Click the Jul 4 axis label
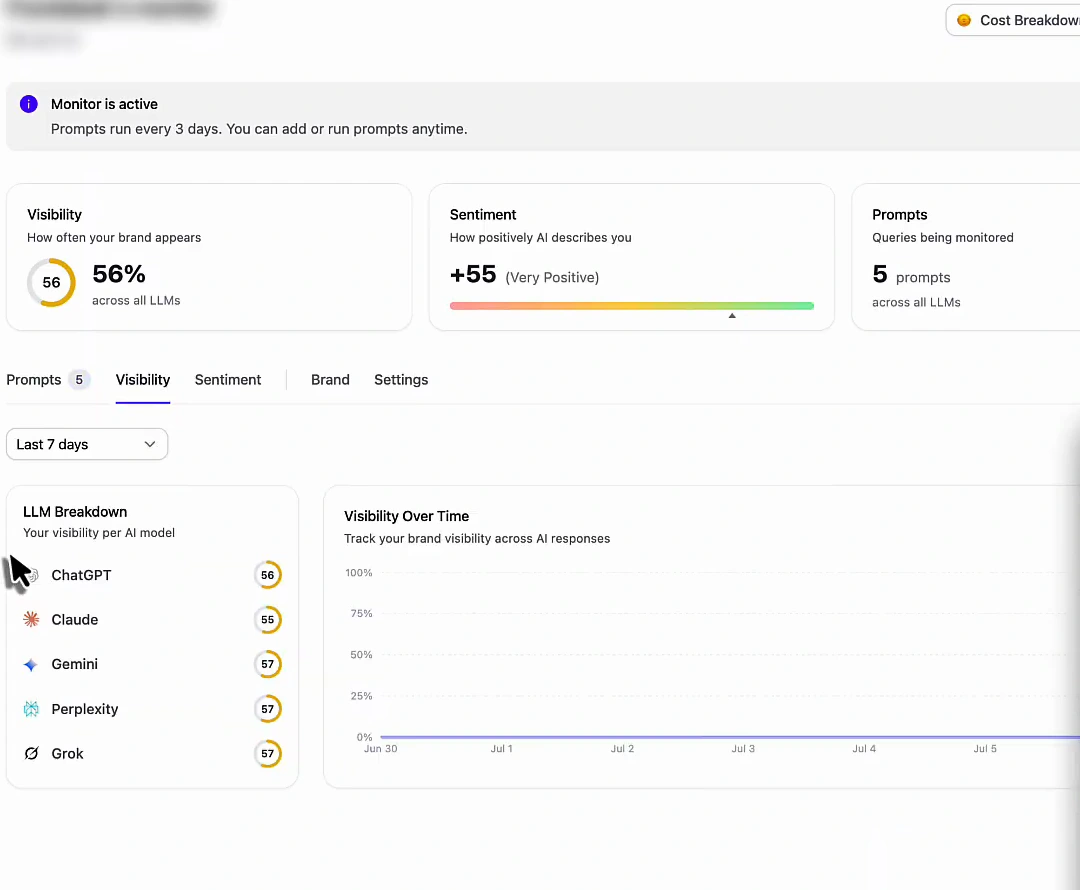The height and width of the screenshot is (890, 1080). [864, 749]
